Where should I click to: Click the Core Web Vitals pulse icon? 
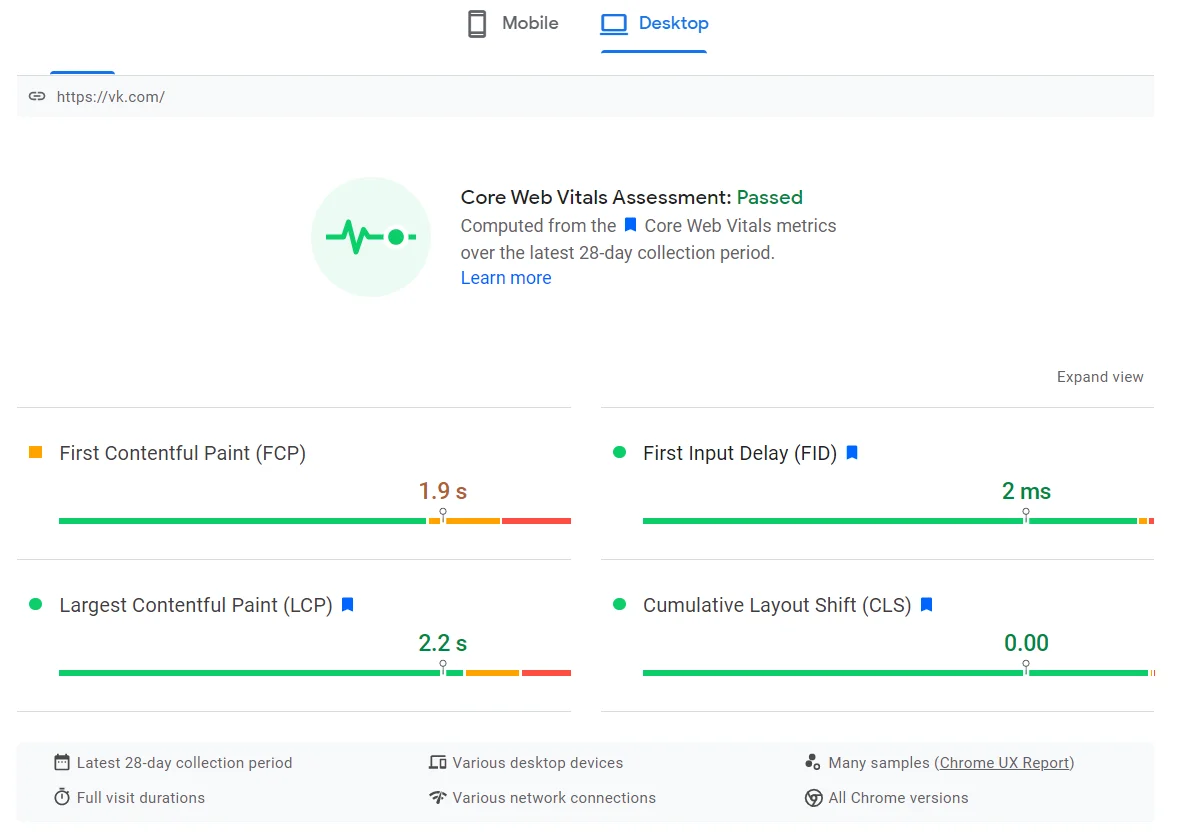pos(371,237)
